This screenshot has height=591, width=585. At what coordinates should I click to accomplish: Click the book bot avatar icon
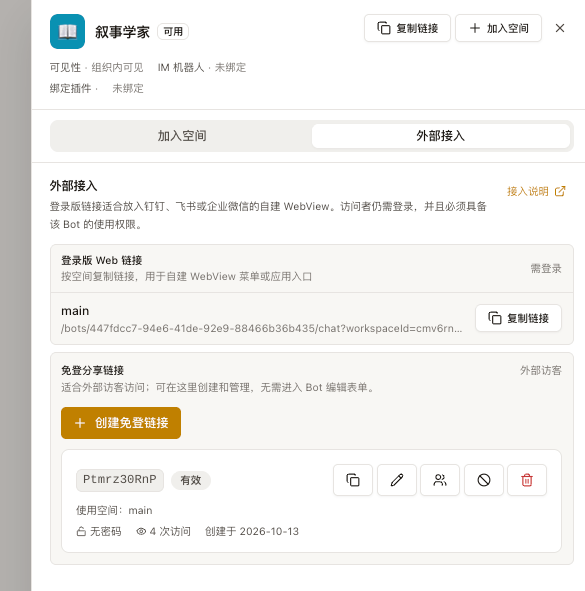[67, 32]
